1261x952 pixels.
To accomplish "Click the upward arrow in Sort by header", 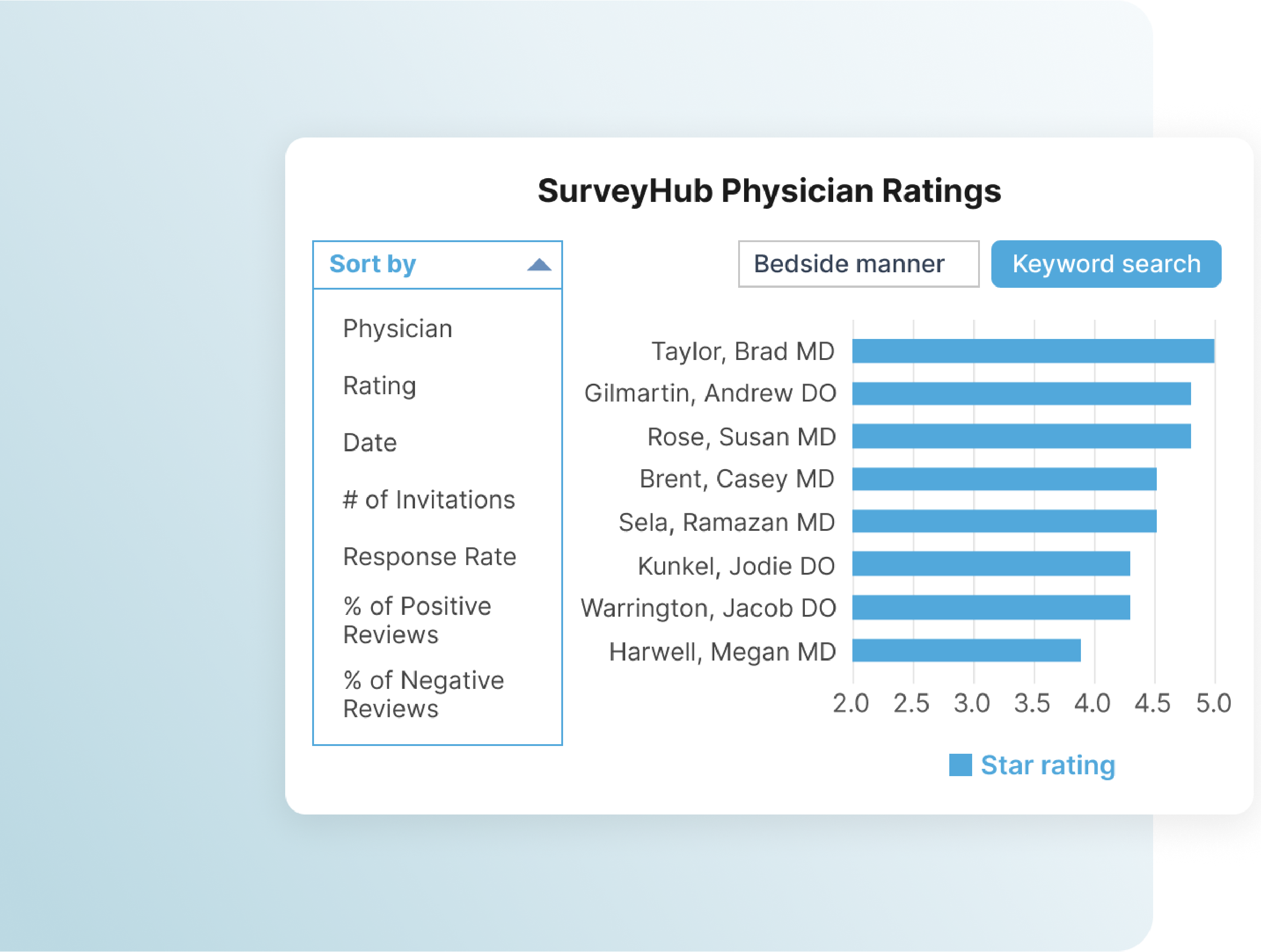I will (538, 264).
